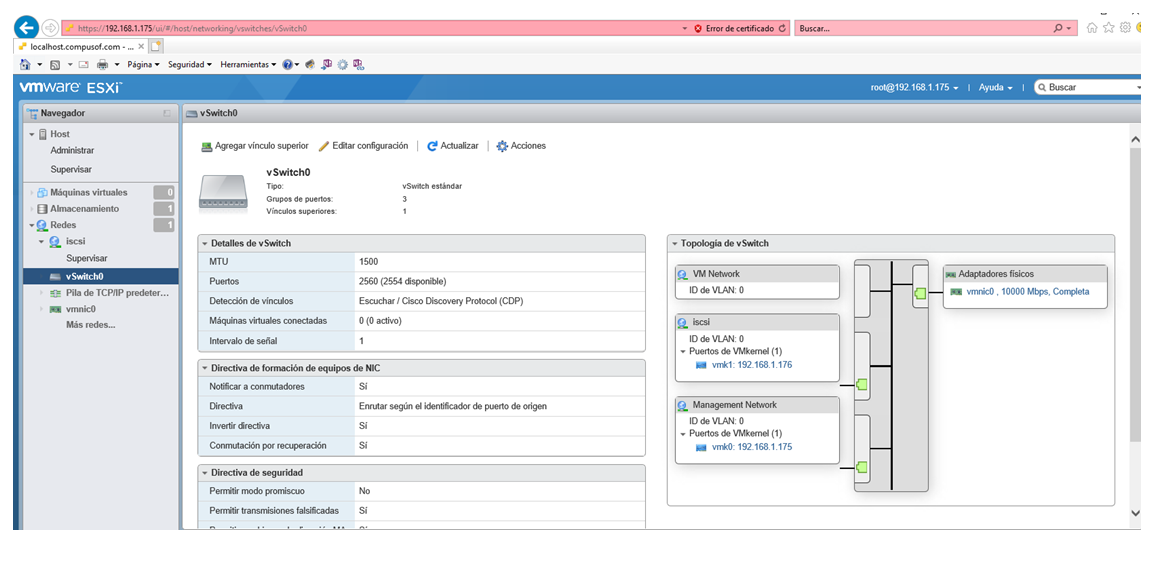1156x567 pixels.
Task: Select Redes in the navigator
Action: (x=63, y=225)
